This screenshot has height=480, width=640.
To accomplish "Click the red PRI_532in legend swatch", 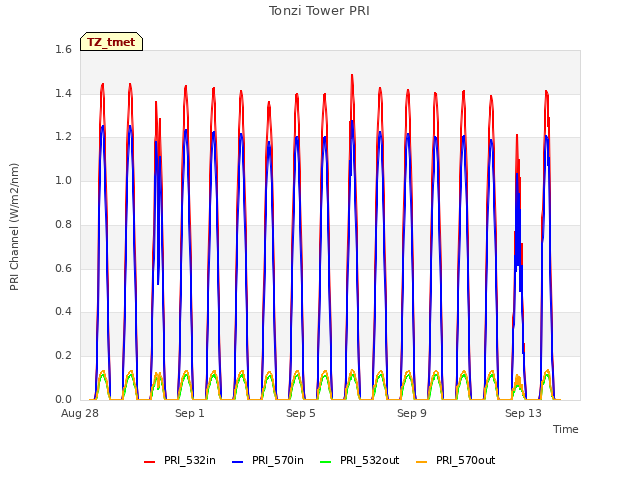I will pyautogui.click(x=149, y=462).
